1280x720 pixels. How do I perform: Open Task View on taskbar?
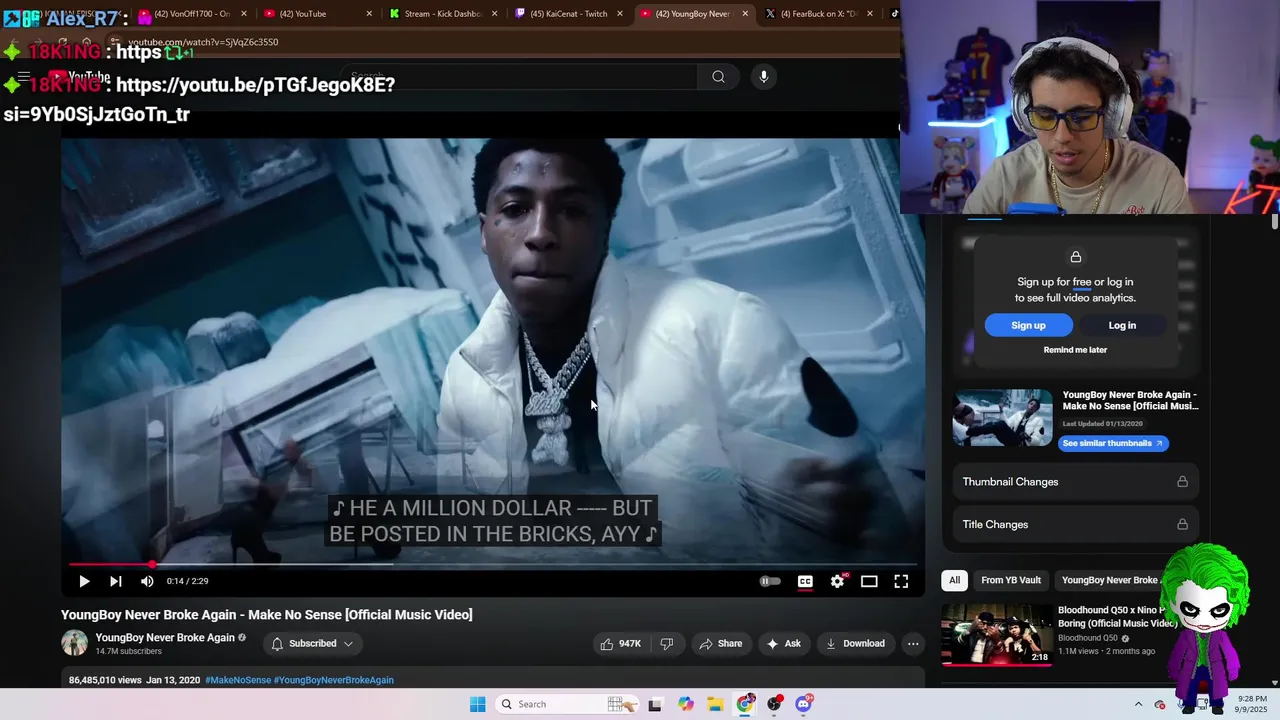tap(655, 704)
